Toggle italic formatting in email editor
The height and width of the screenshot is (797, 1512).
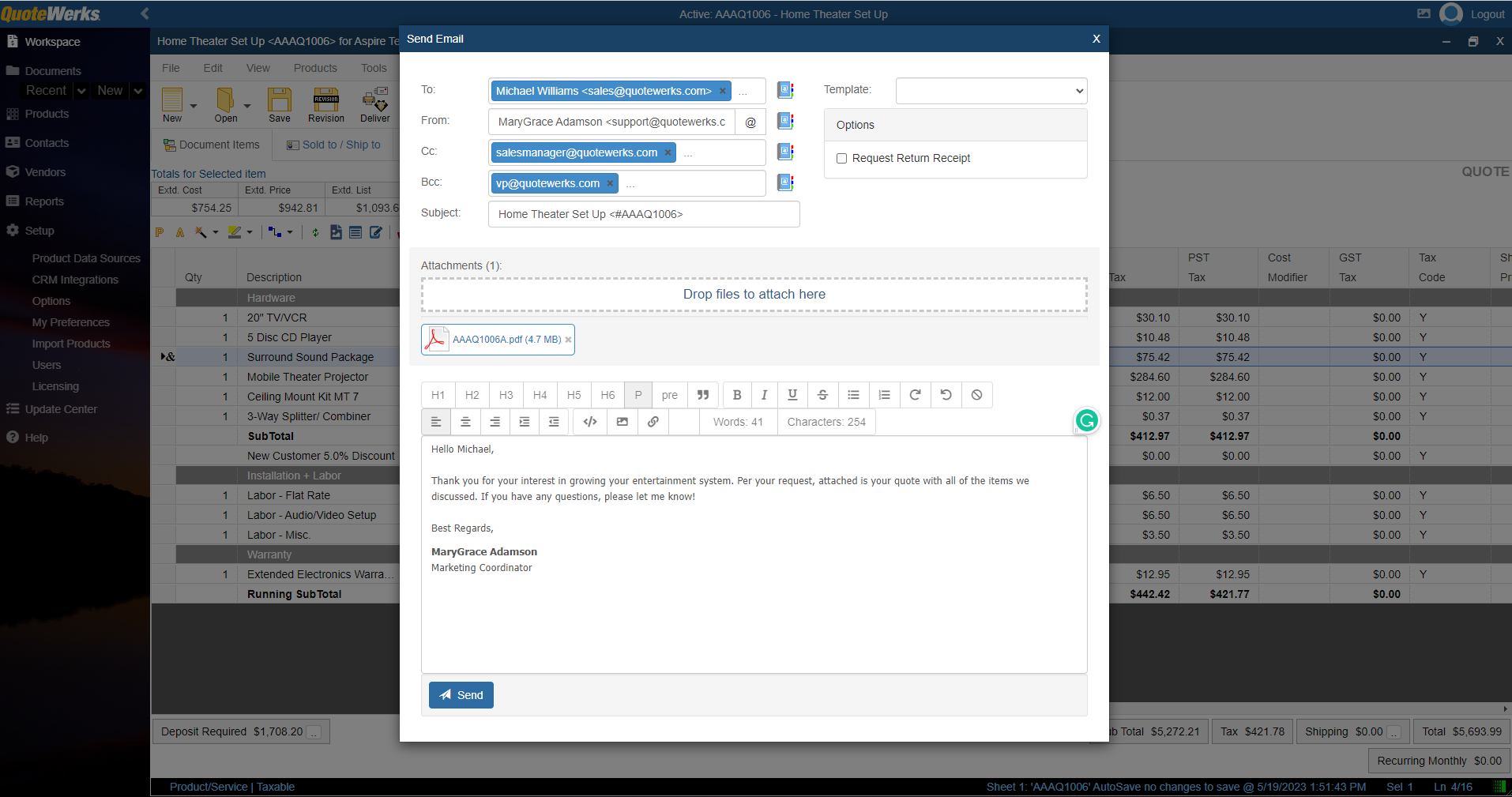pyautogui.click(x=764, y=395)
